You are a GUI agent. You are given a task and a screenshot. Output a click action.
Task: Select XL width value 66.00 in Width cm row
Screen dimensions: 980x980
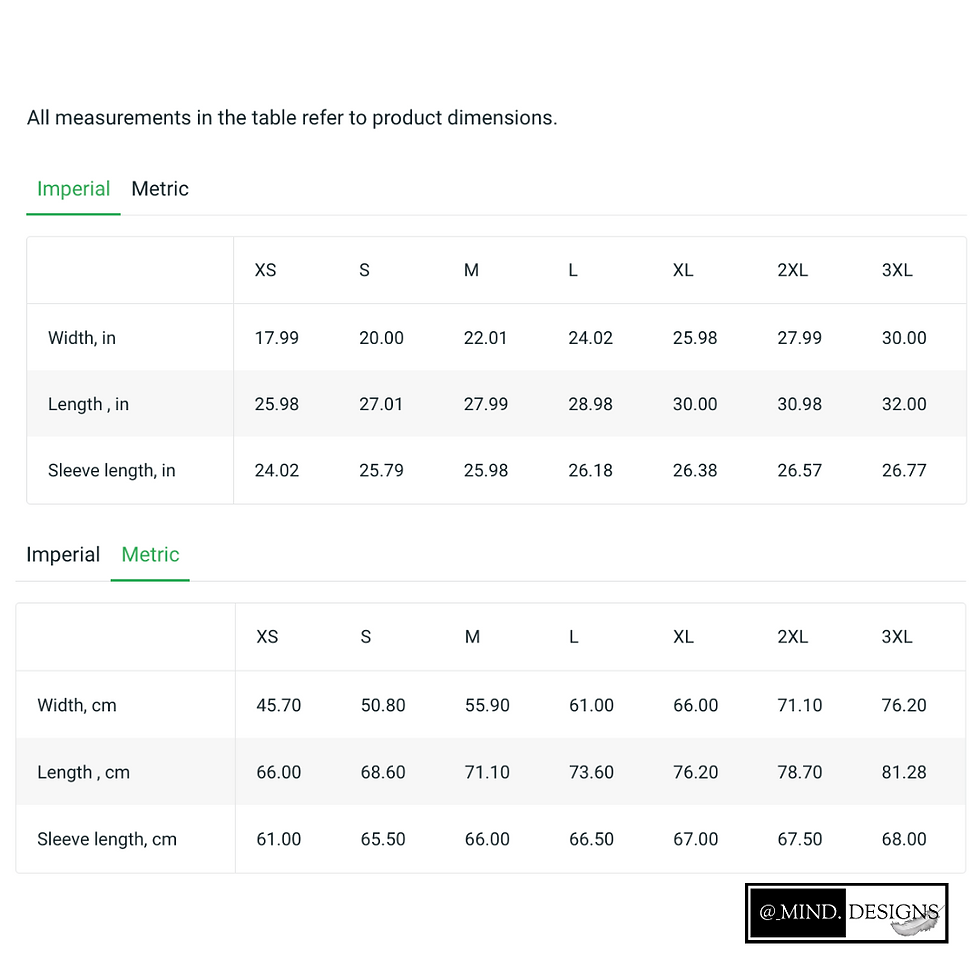click(x=696, y=706)
